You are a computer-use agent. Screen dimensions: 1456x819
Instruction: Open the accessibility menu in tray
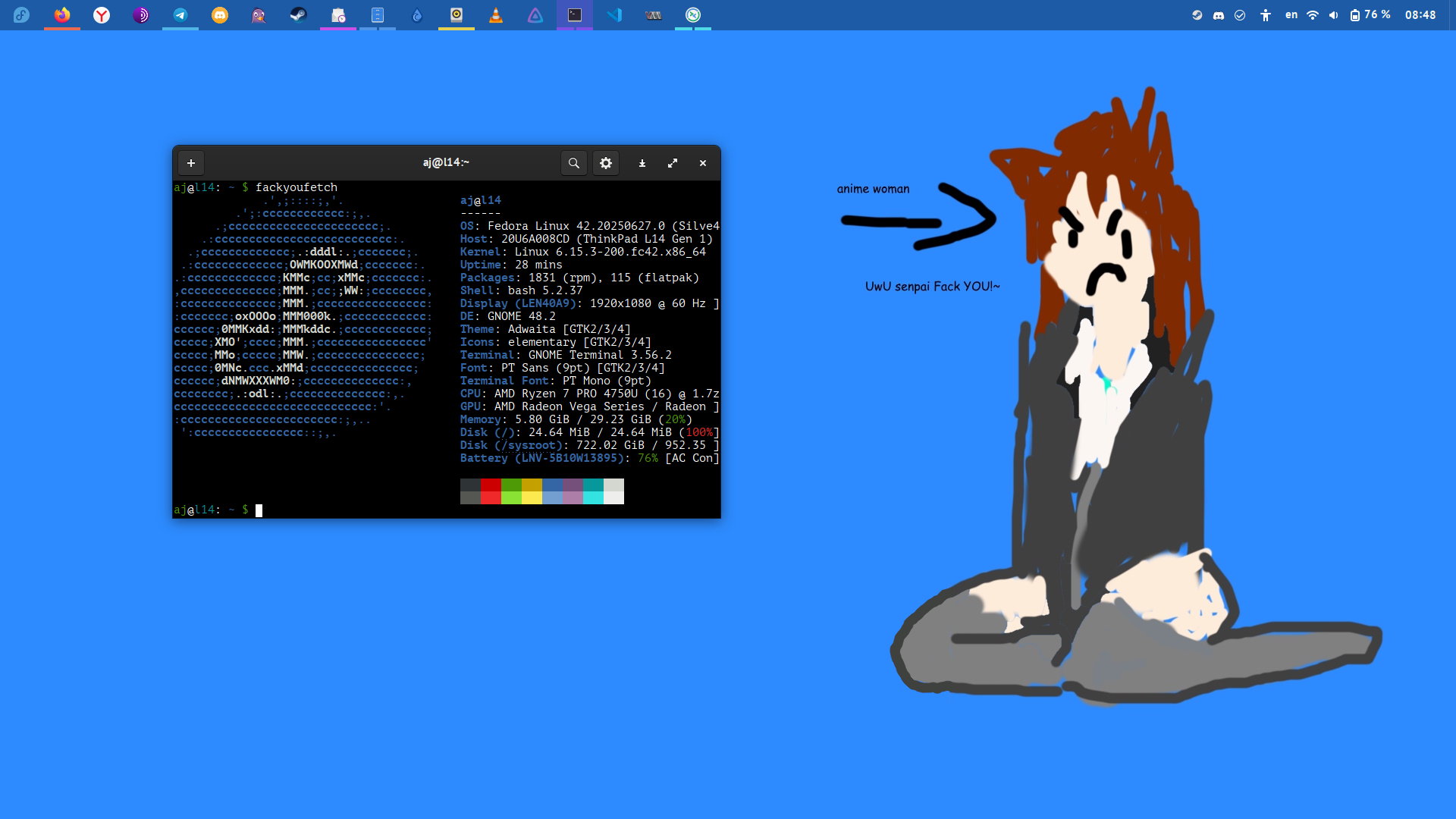(1266, 14)
